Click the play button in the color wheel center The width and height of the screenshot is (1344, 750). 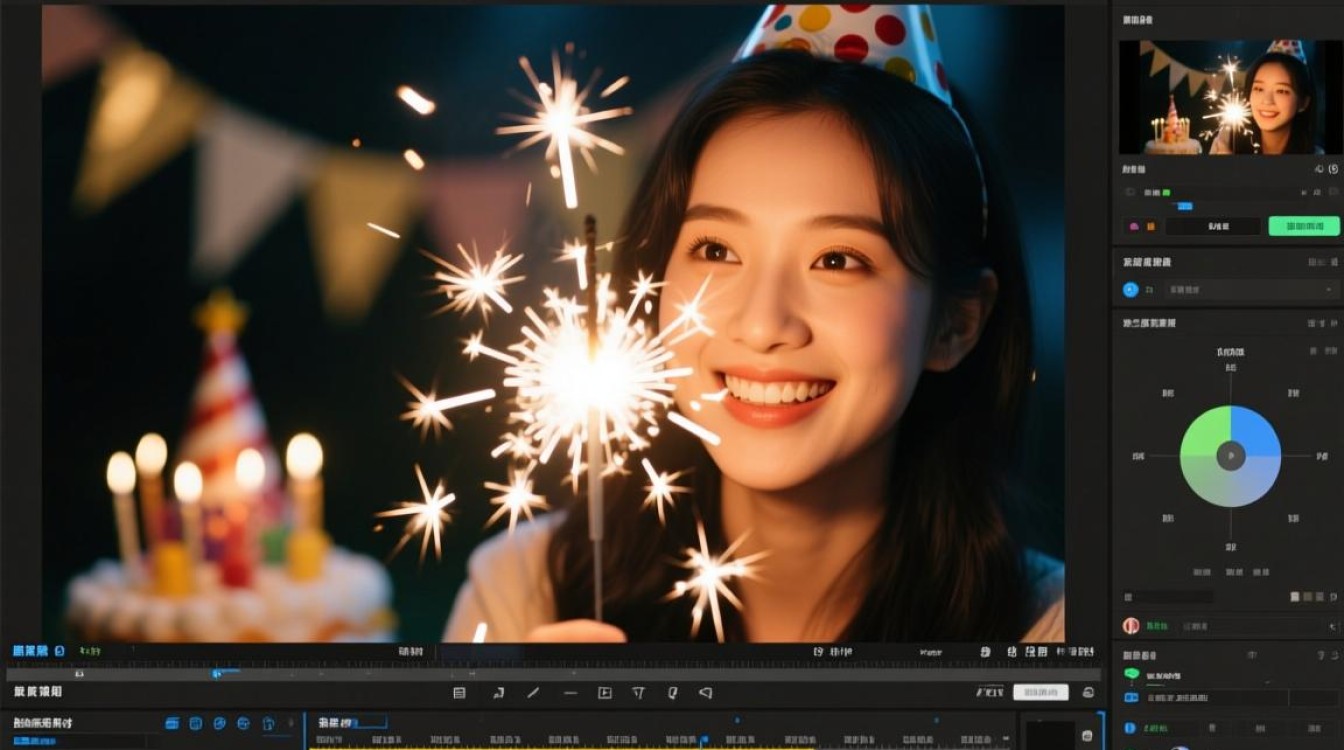(1230, 456)
